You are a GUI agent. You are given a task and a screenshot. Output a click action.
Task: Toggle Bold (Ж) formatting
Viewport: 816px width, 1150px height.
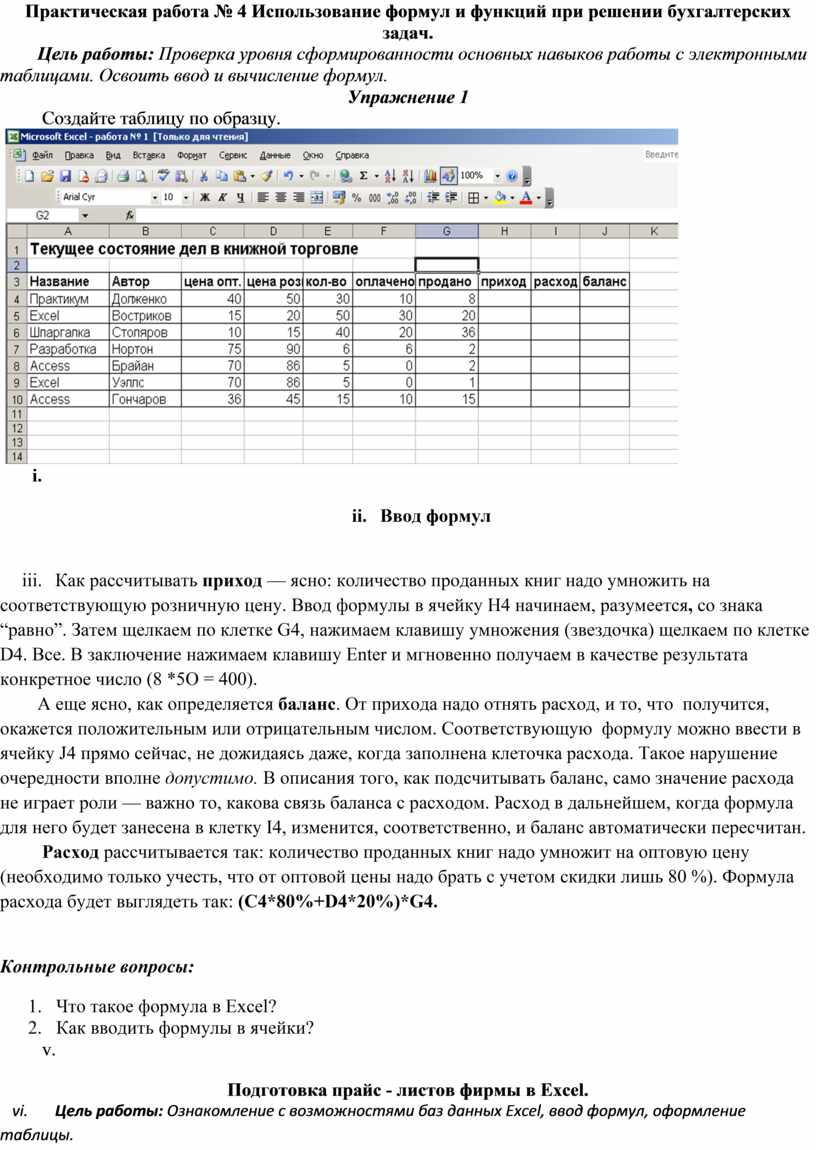click(x=205, y=198)
